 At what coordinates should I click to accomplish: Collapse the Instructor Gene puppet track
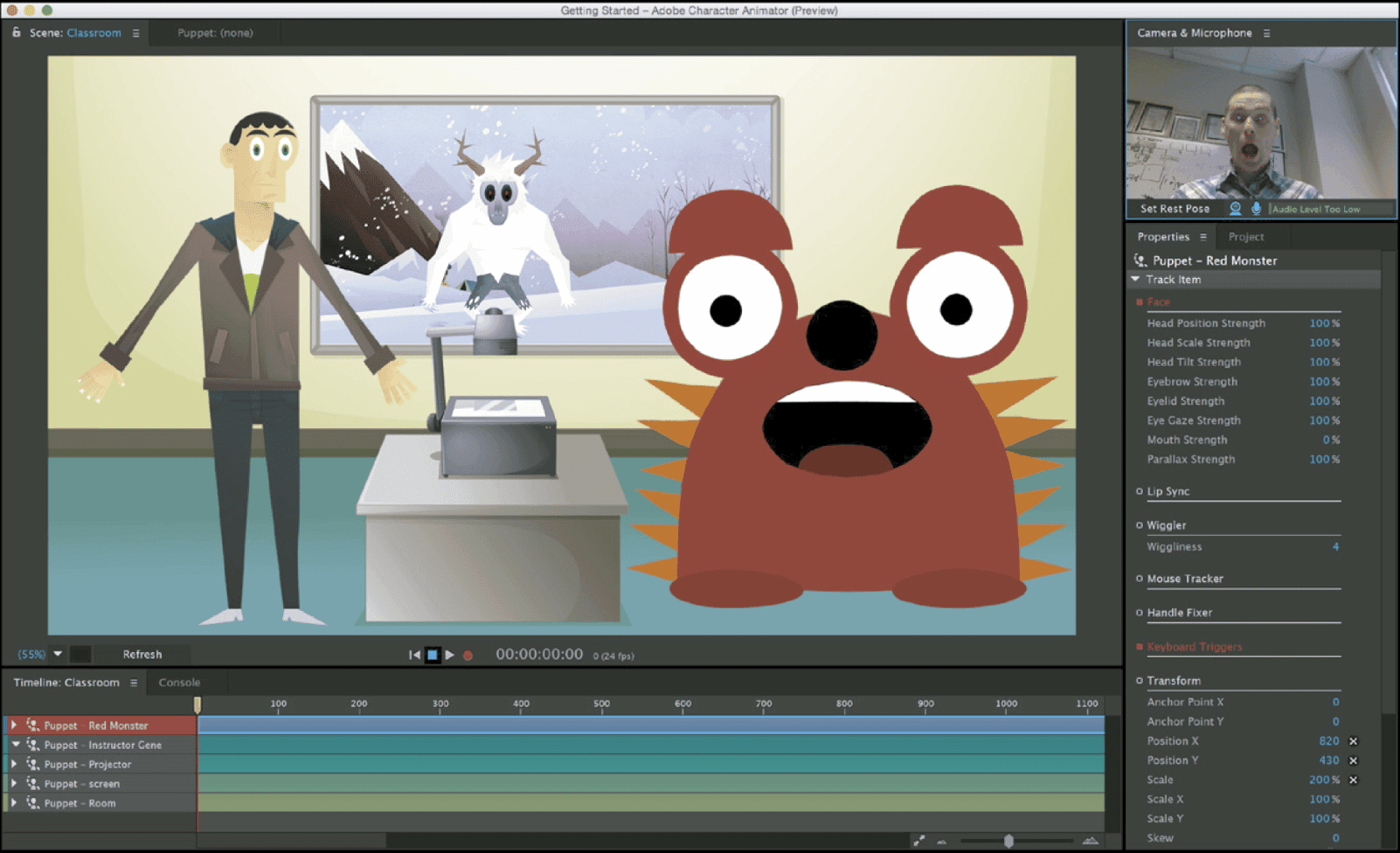click(15, 745)
